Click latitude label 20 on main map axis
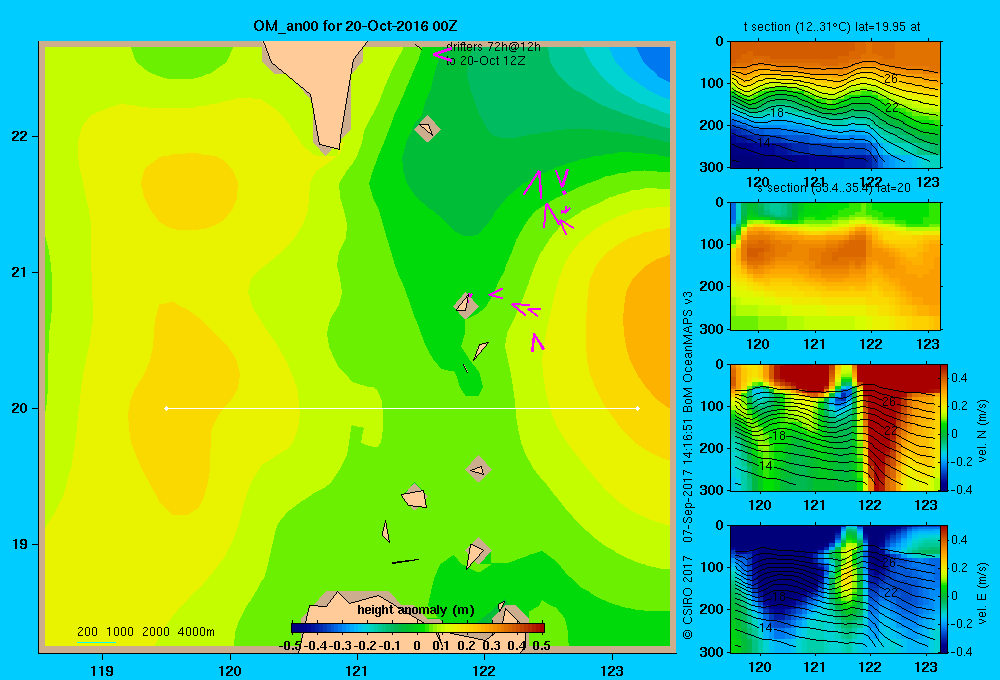Screen dimensions: 1000x680 (x=20, y=408)
